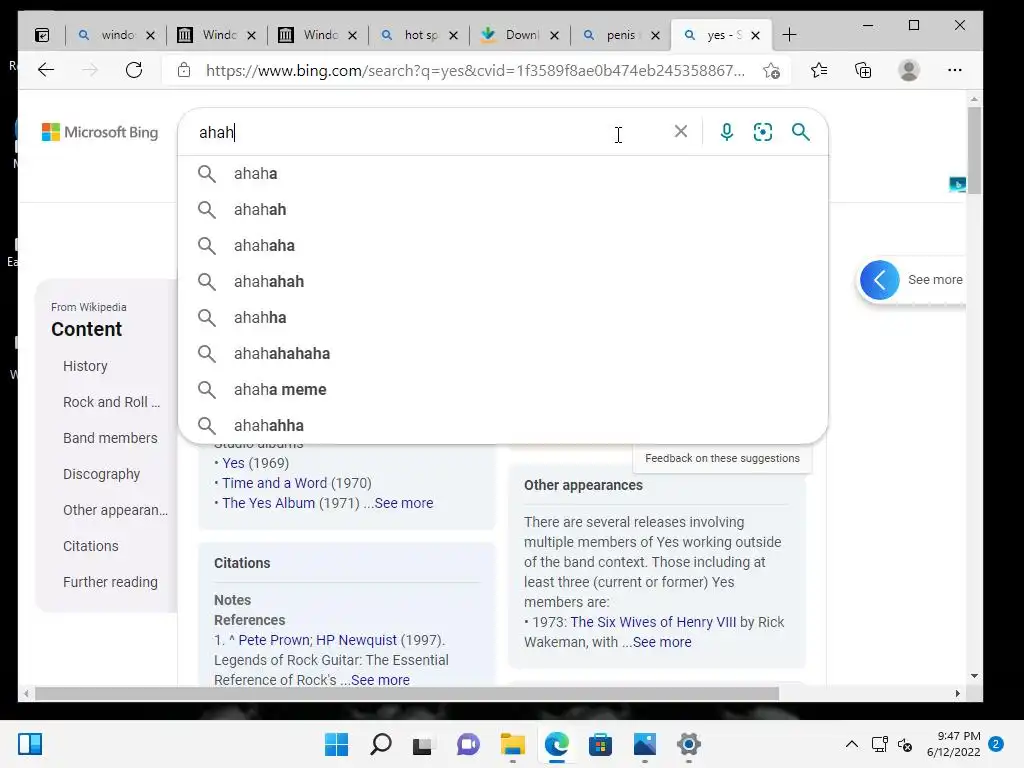
Task: Open the Photos app on taskbar
Action: 645,744
